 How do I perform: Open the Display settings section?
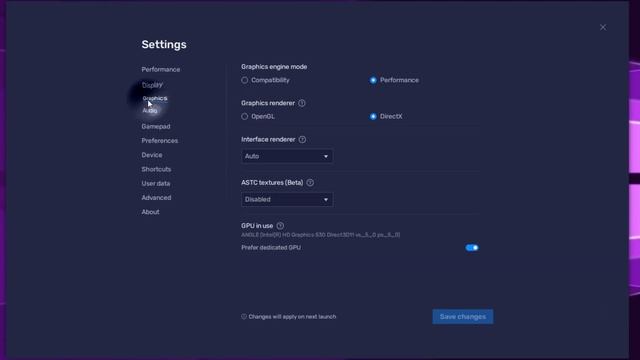tap(152, 85)
